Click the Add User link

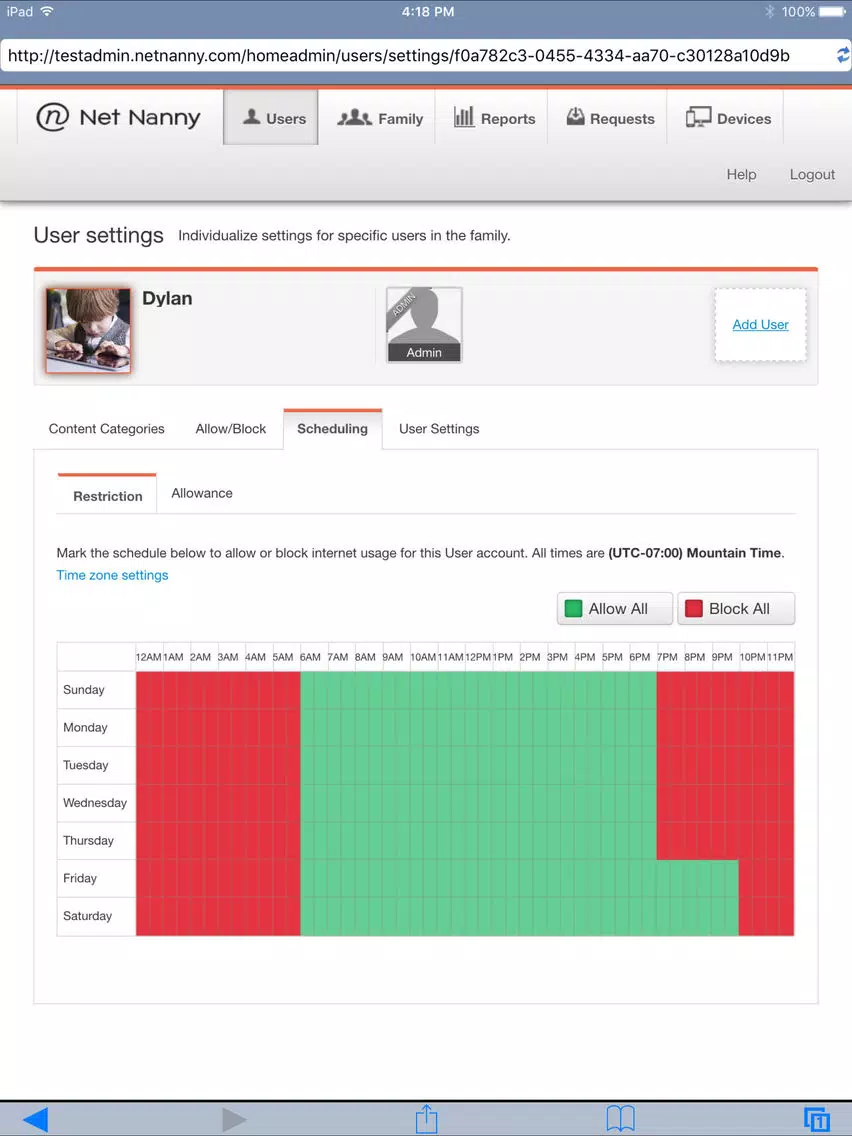click(x=760, y=325)
